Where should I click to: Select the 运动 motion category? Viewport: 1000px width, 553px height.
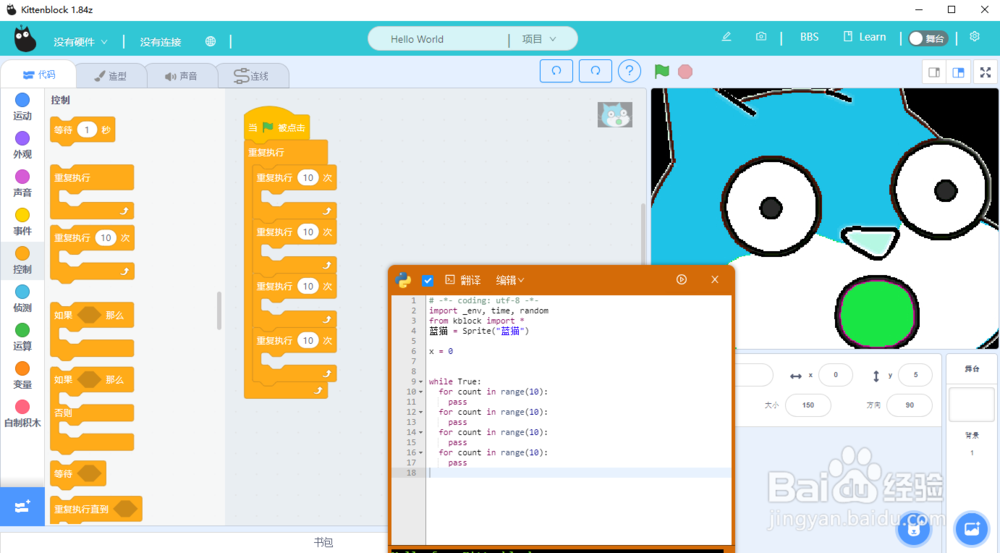tap(22, 107)
